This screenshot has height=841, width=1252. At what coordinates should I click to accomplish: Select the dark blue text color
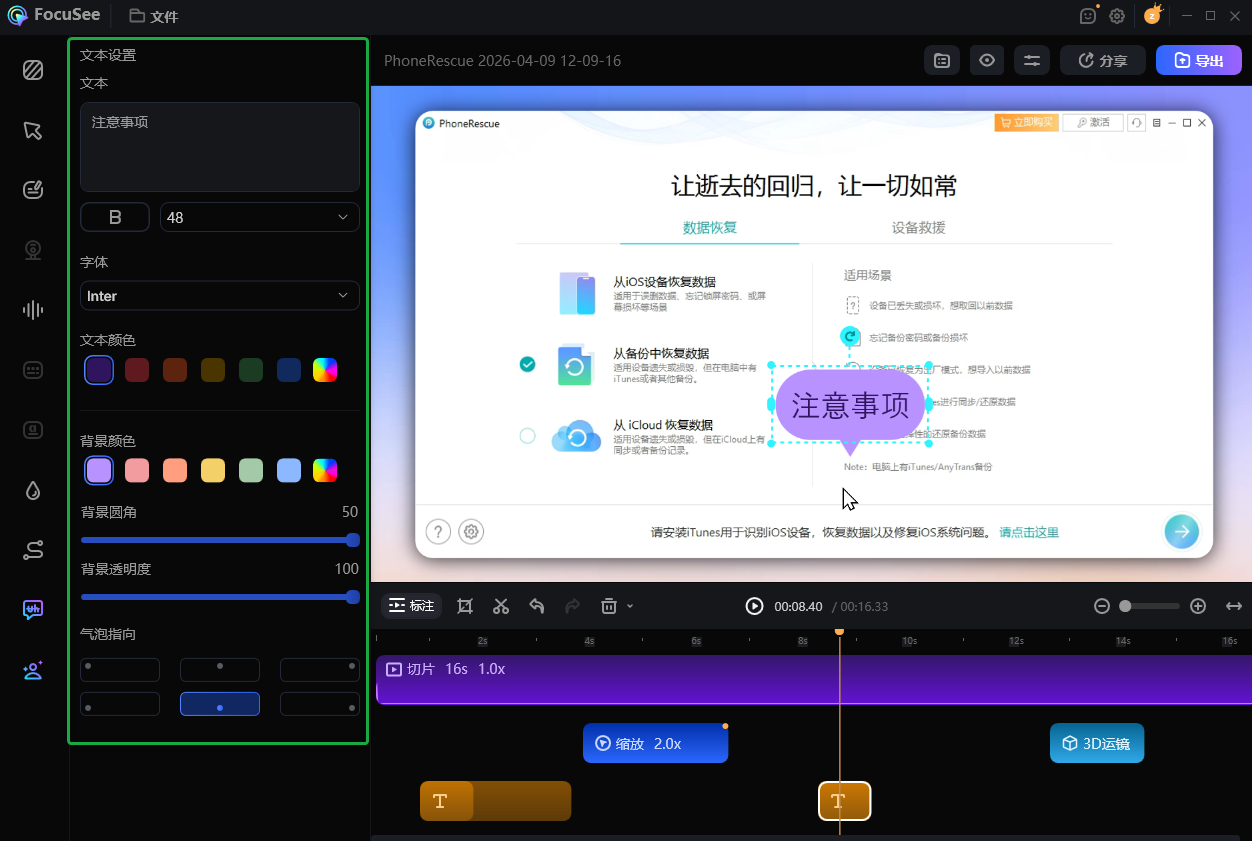click(289, 370)
